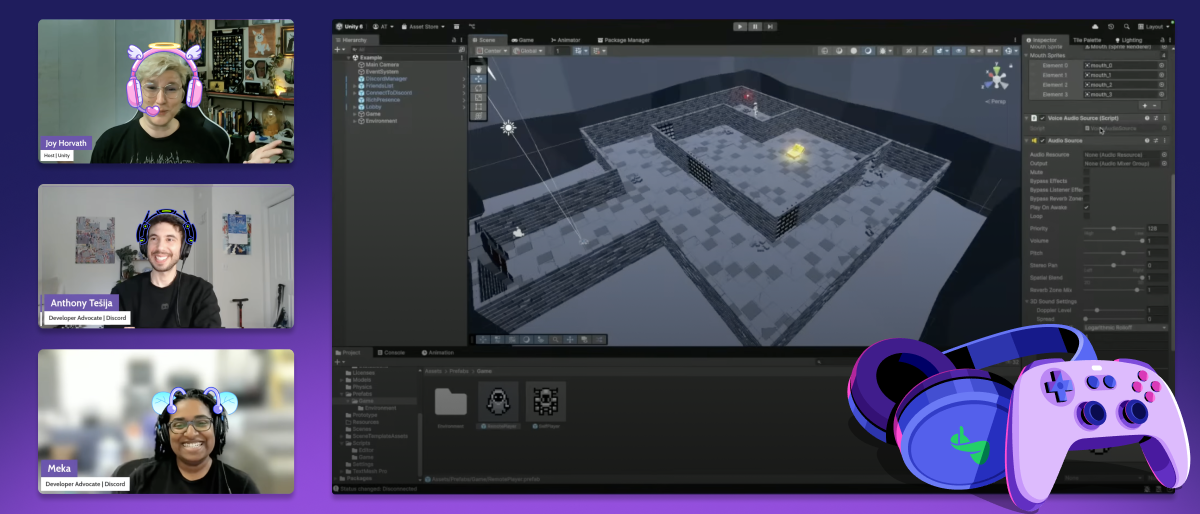
Task: Select the RemotePlayer prefab thumbnail
Action: coord(498,401)
